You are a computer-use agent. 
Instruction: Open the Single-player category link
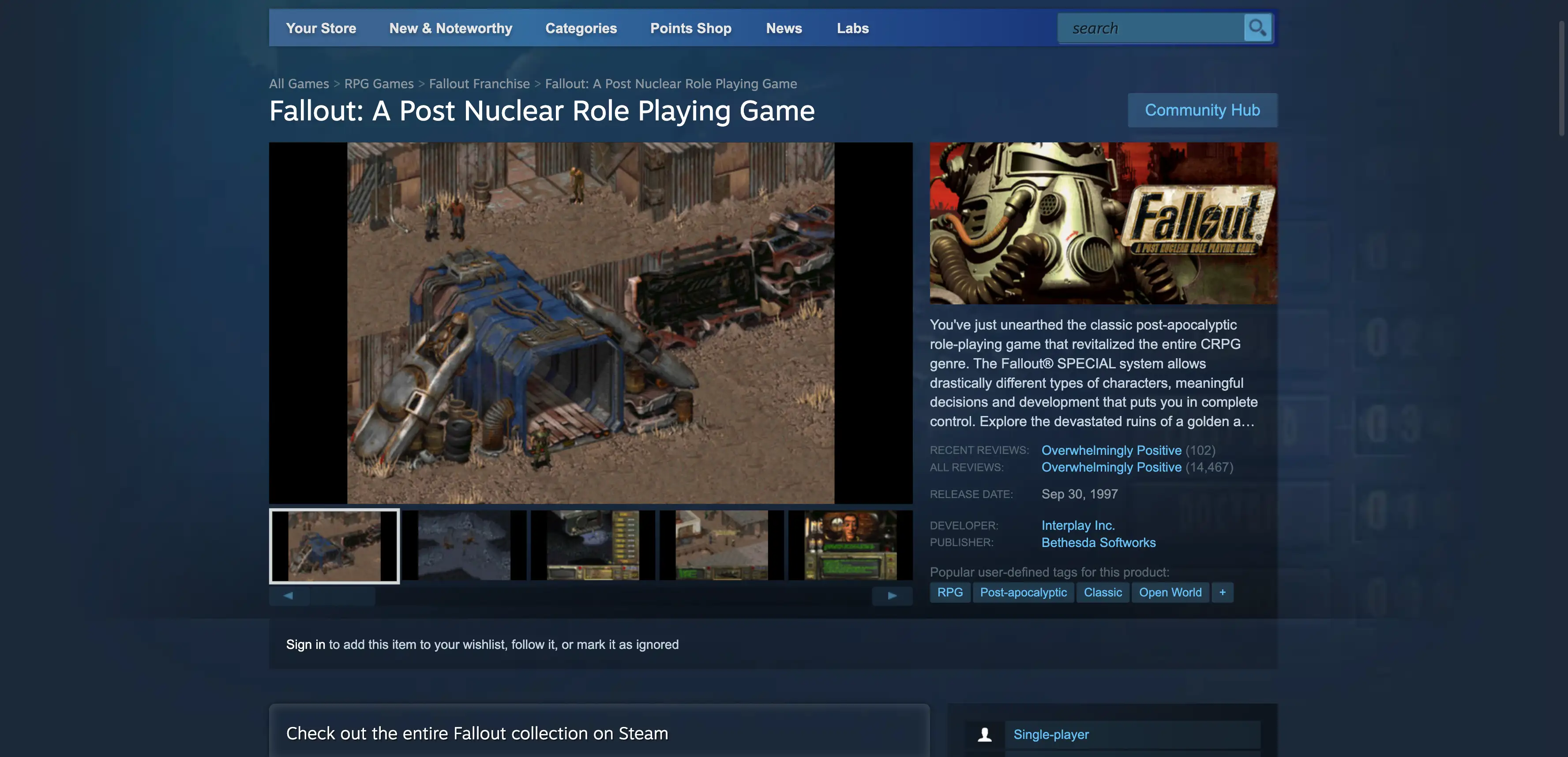click(x=1050, y=735)
